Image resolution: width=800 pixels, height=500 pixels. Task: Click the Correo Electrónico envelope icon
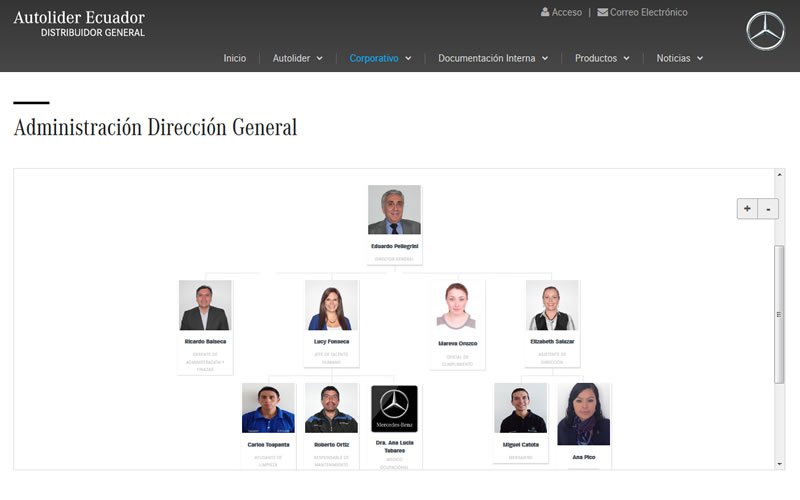(602, 13)
